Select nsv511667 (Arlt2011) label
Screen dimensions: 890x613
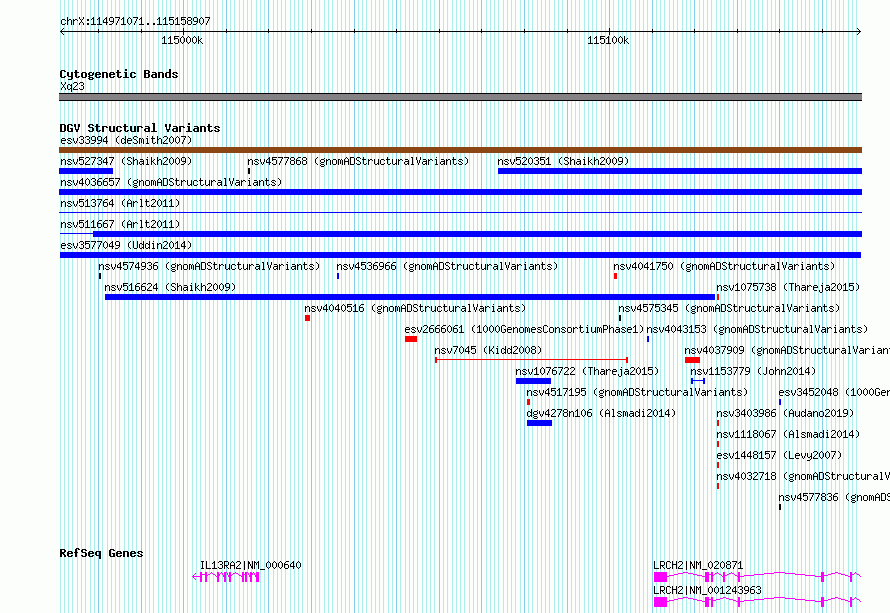point(120,224)
